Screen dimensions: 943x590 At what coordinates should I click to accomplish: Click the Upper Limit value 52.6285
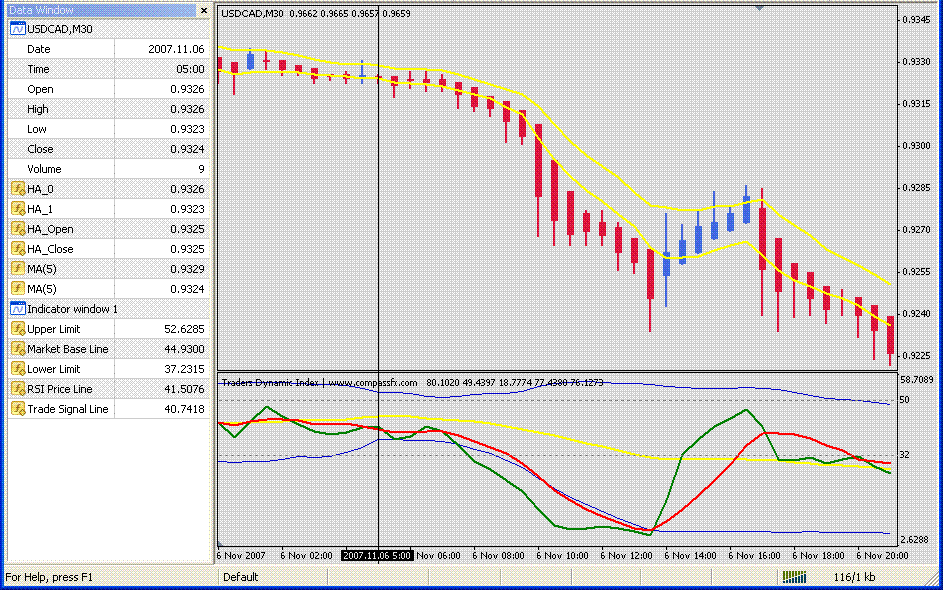point(184,329)
